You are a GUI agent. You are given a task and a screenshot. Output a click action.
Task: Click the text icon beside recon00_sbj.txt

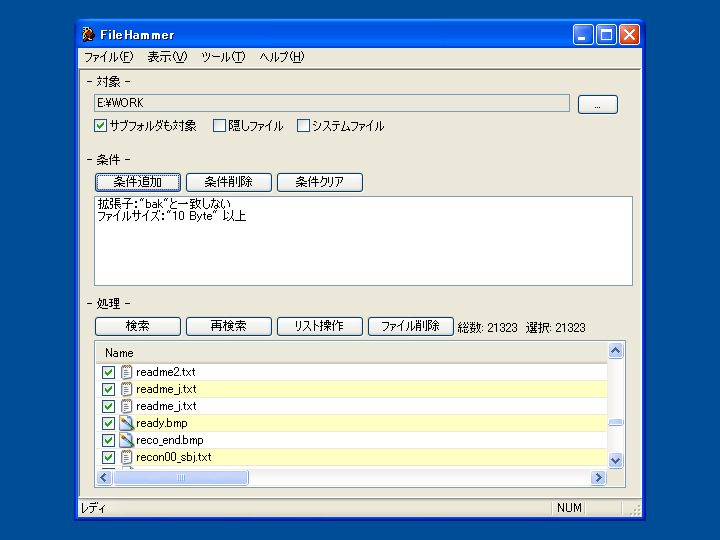click(x=126, y=457)
